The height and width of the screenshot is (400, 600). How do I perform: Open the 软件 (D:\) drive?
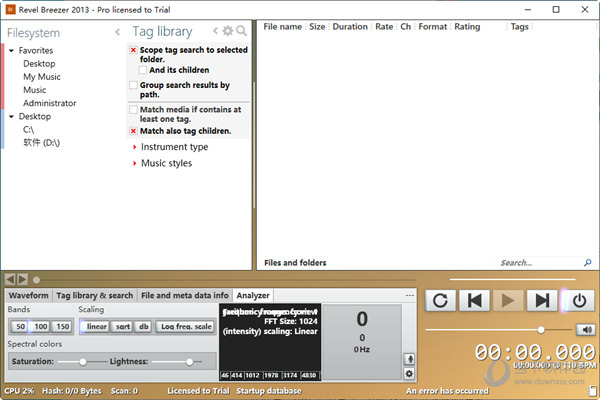click(41, 143)
